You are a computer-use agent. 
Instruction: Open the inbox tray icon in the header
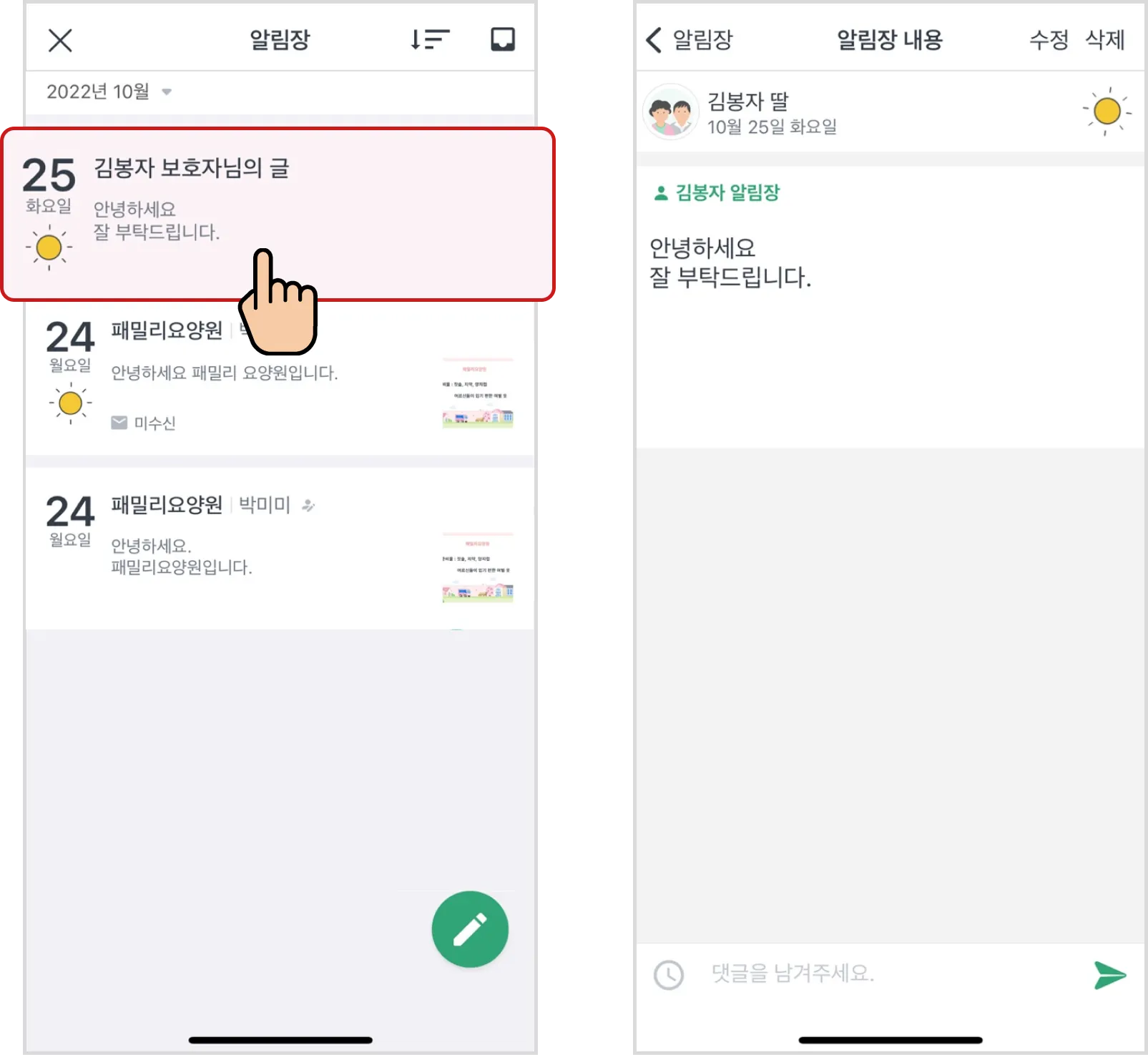pos(503,39)
